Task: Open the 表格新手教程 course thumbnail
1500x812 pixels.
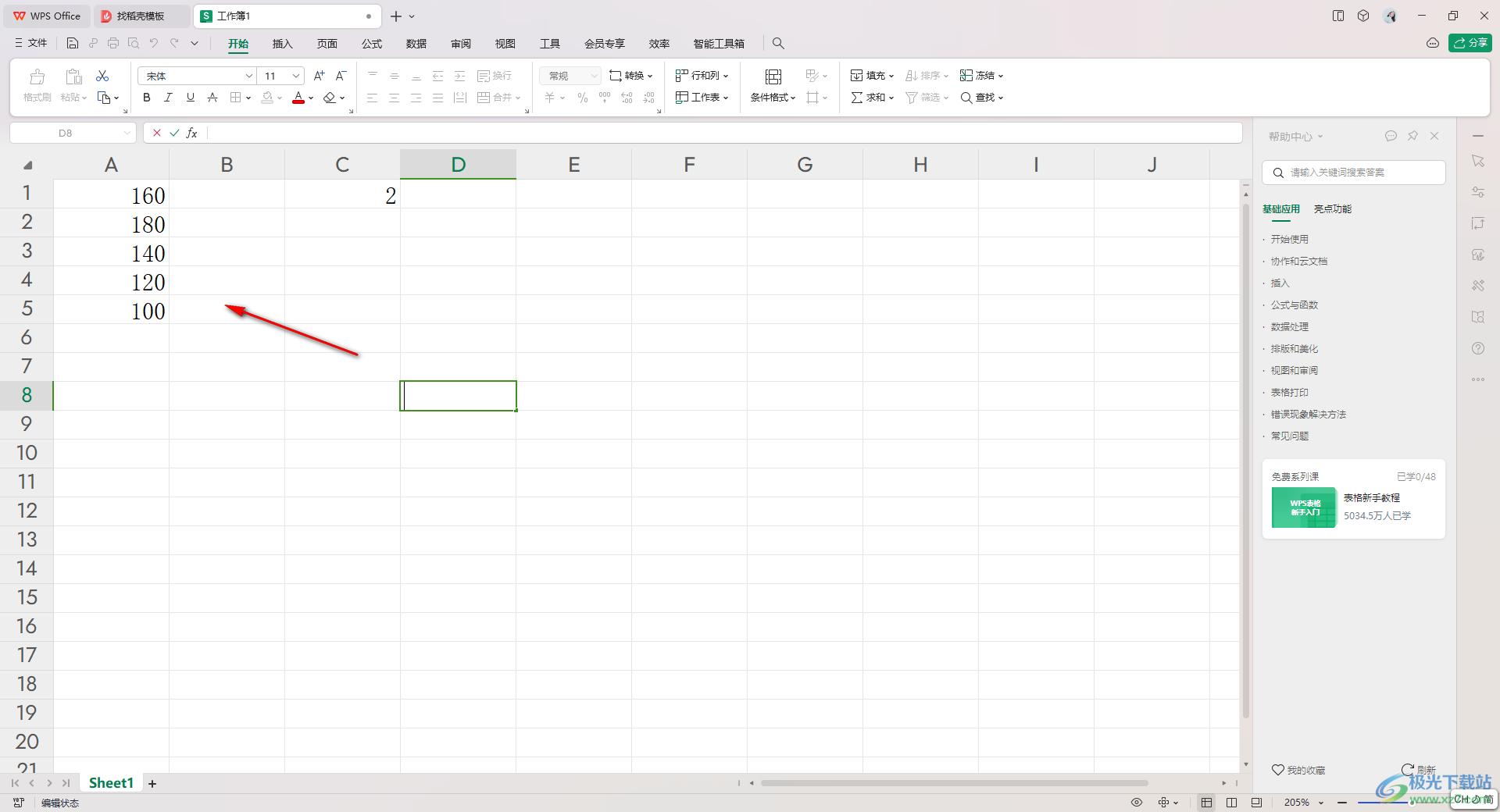Action: click(1304, 507)
